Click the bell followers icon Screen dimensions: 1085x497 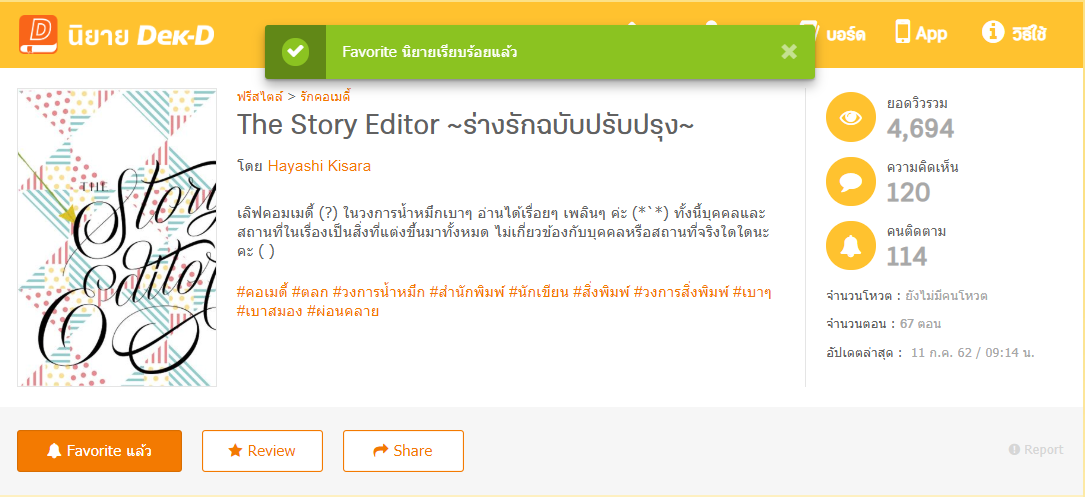851,245
